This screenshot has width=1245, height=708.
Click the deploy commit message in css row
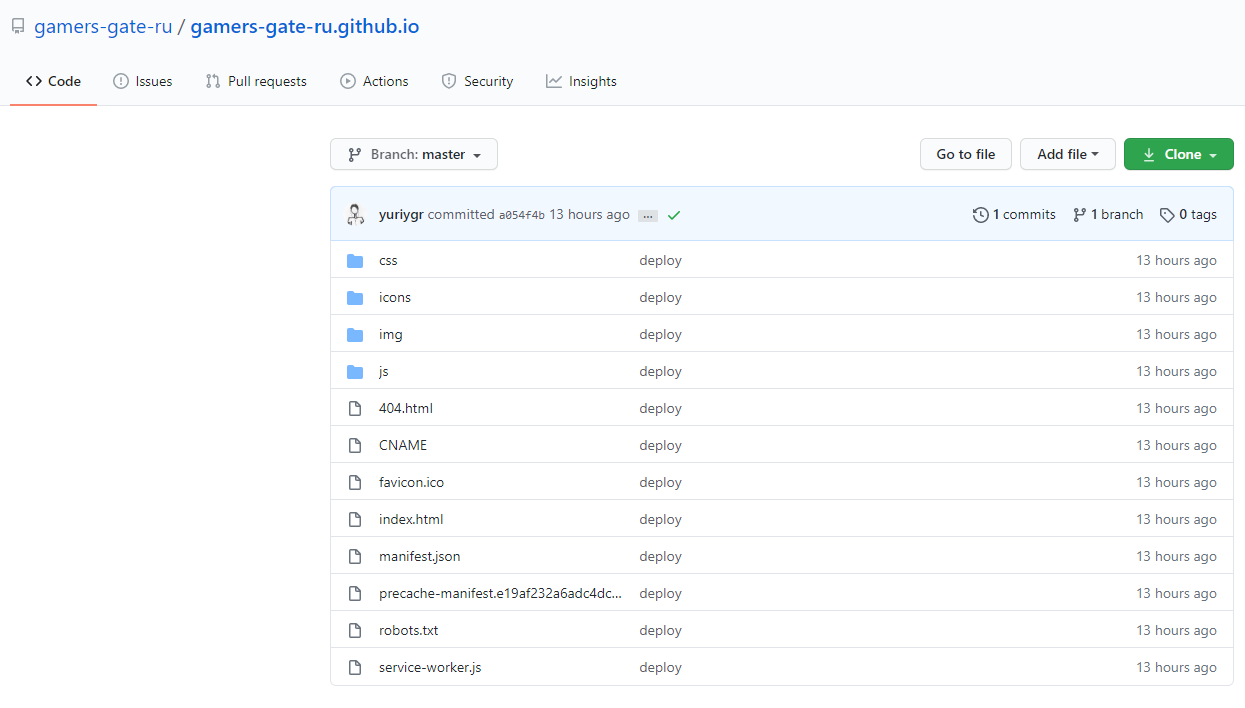(661, 261)
